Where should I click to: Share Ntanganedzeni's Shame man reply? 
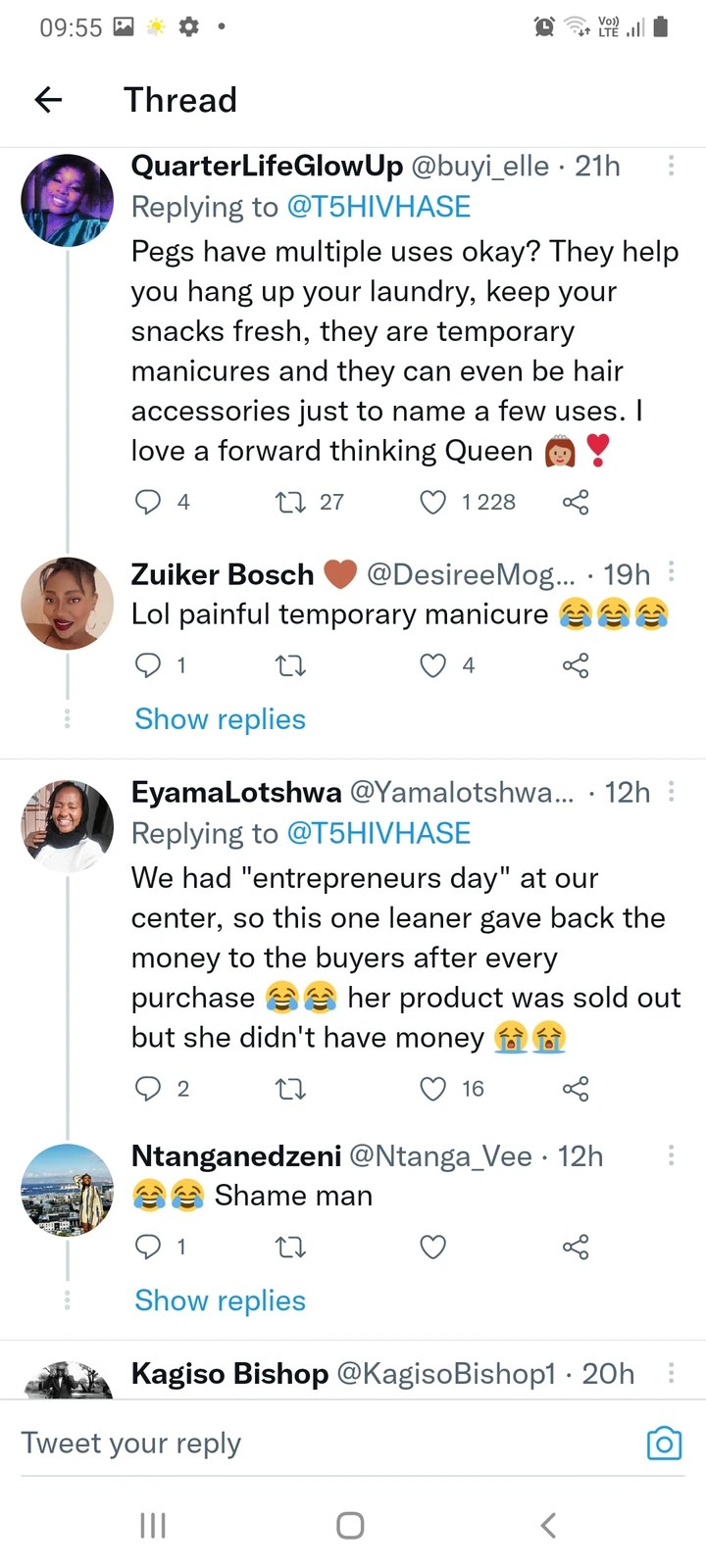click(x=576, y=1247)
